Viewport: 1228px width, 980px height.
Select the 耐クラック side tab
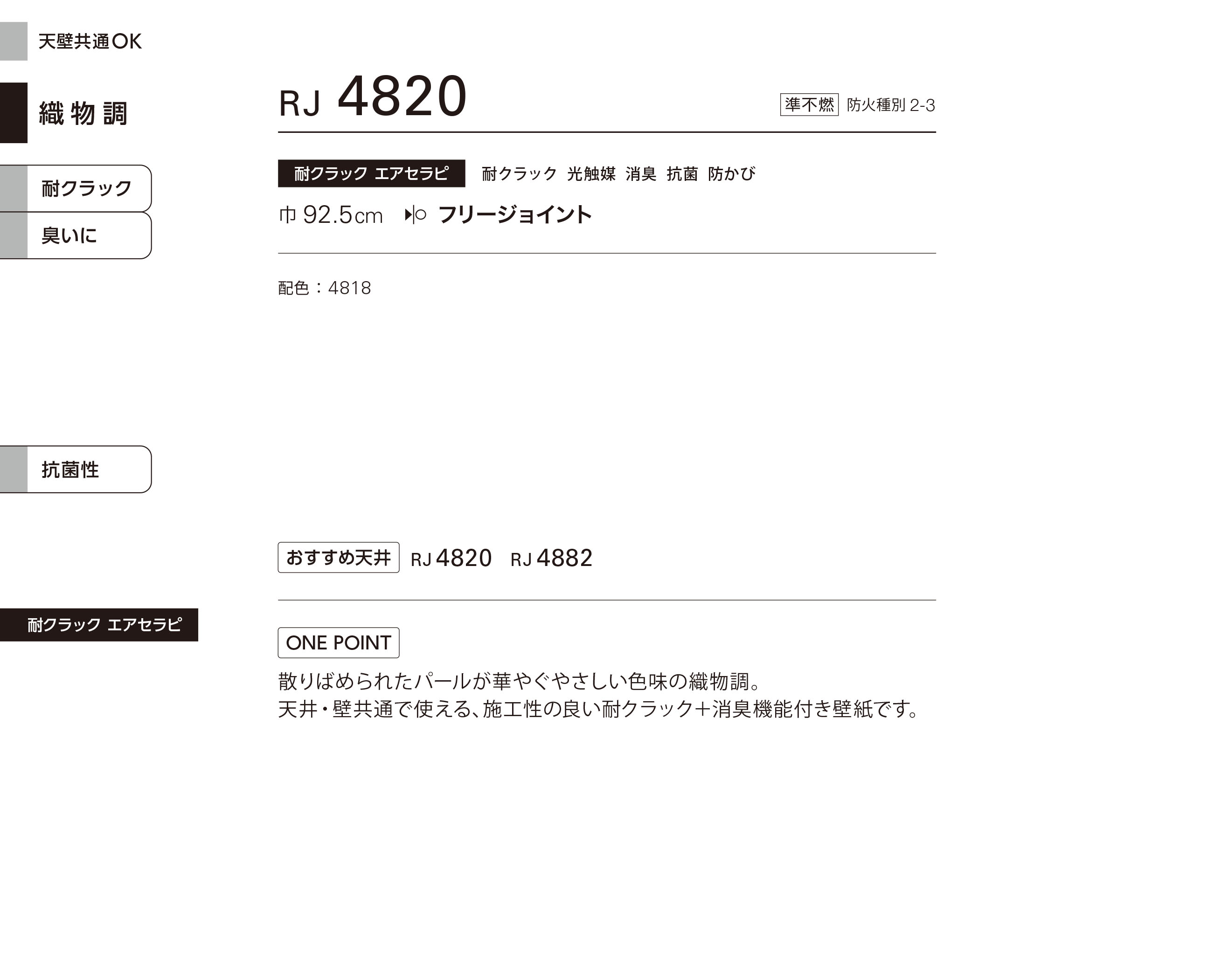pos(76,188)
